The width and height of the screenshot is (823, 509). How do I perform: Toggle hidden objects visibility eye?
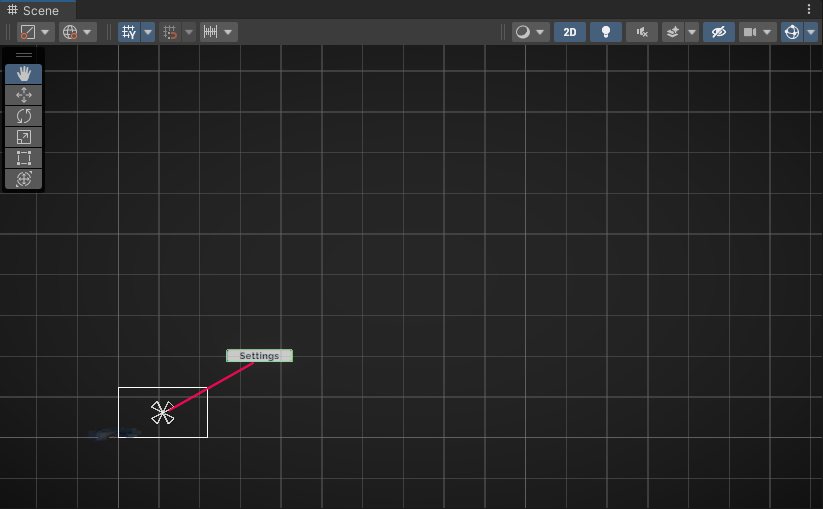719,32
